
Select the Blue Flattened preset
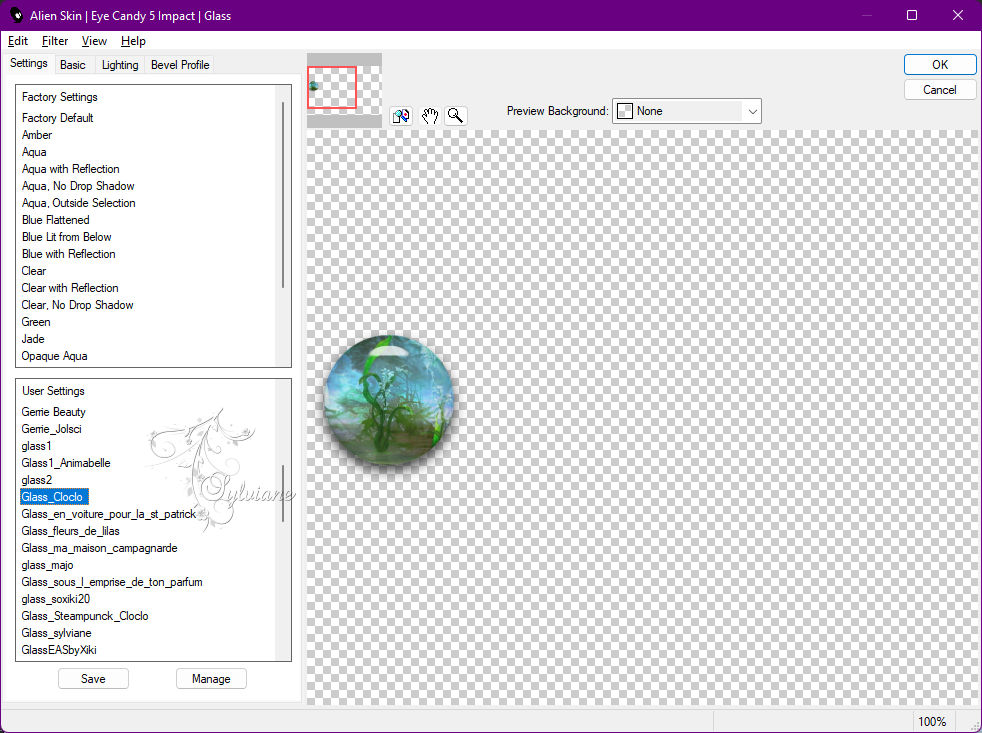pyautogui.click(x=55, y=220)
